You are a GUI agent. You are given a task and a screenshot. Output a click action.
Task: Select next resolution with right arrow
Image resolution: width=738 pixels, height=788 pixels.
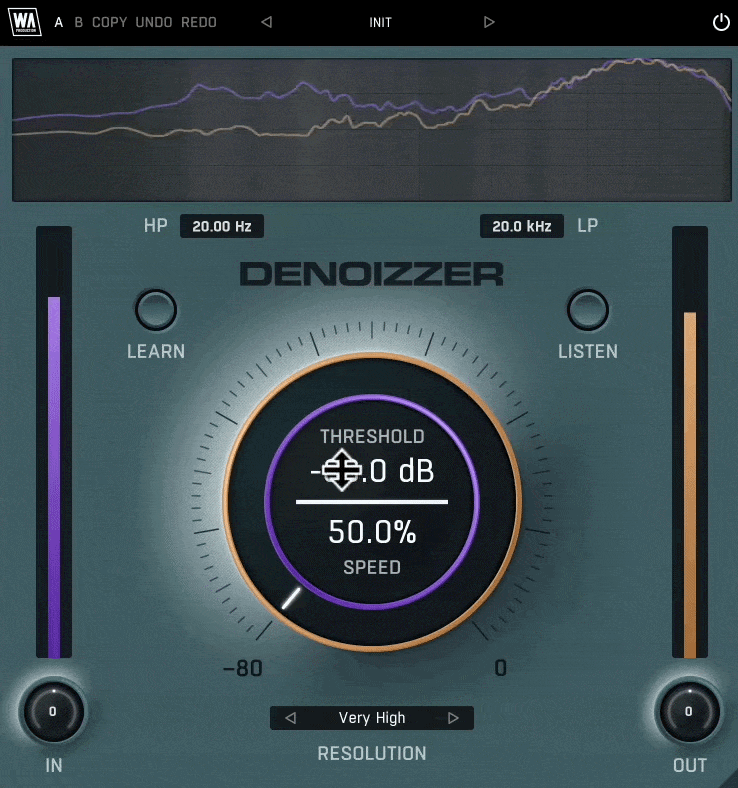453,718
